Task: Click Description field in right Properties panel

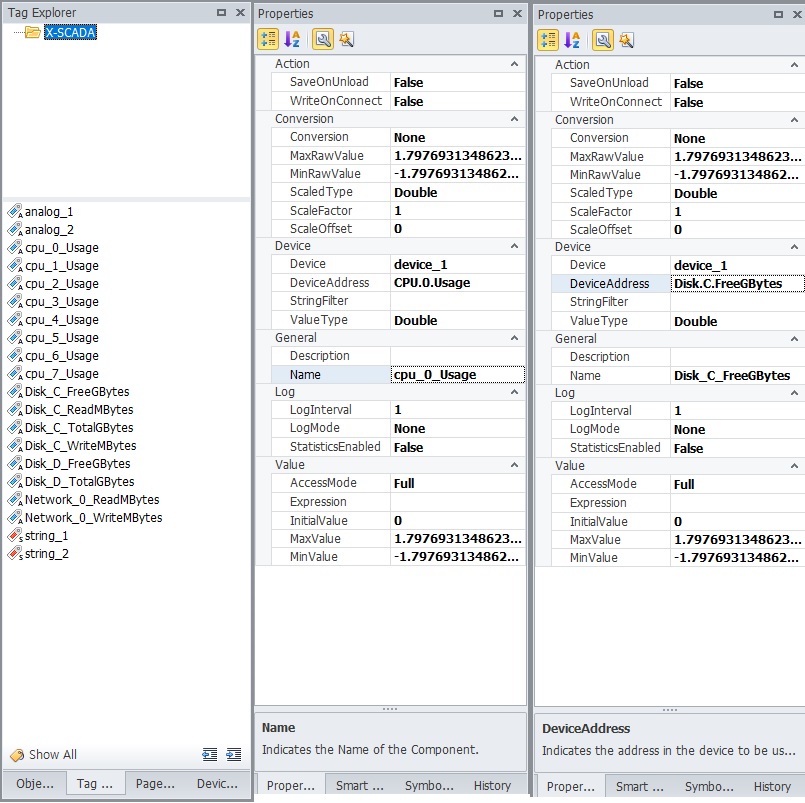Action: [x=738, y=357]
